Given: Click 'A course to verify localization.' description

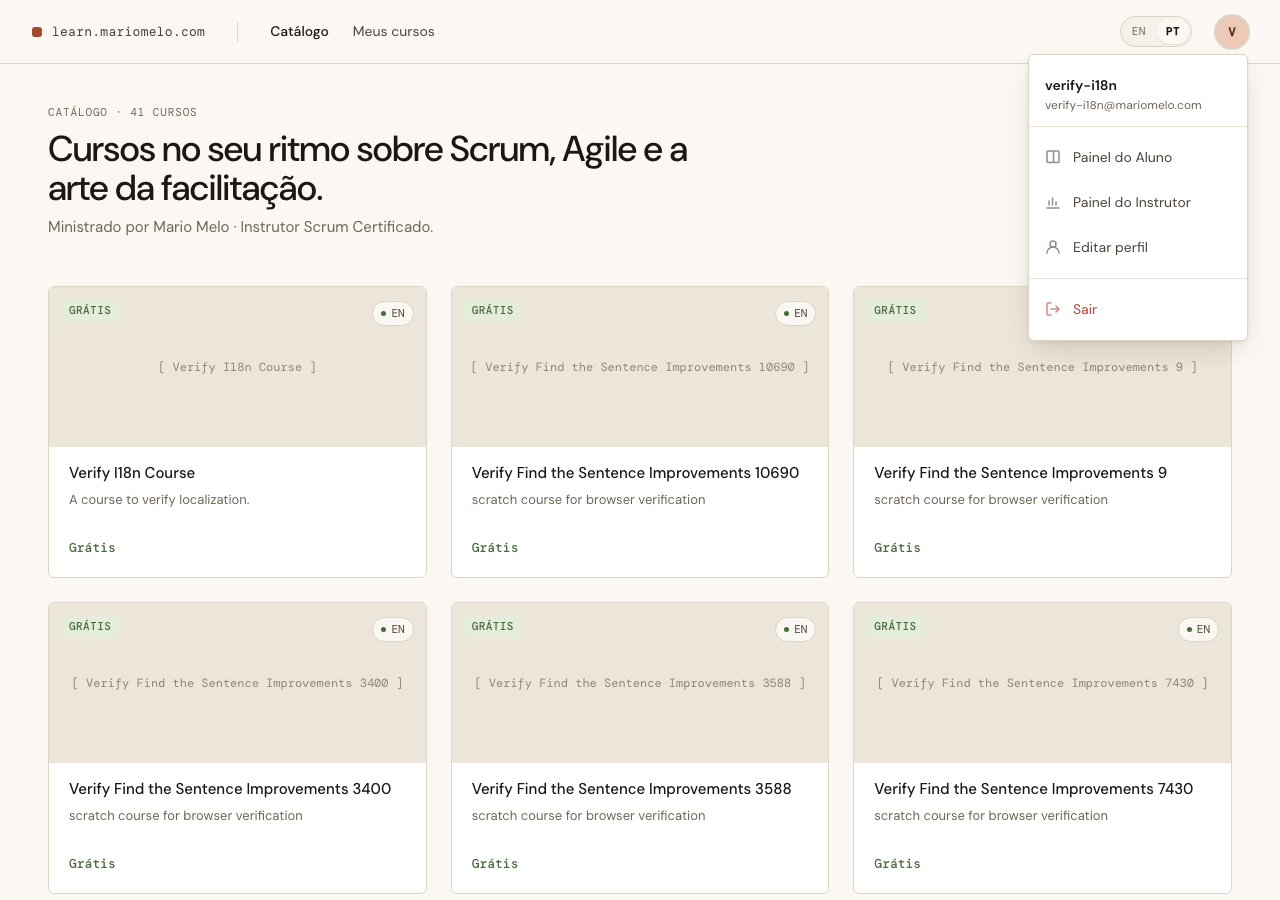Looking at the screenshot, I should (x=159, y=500).
